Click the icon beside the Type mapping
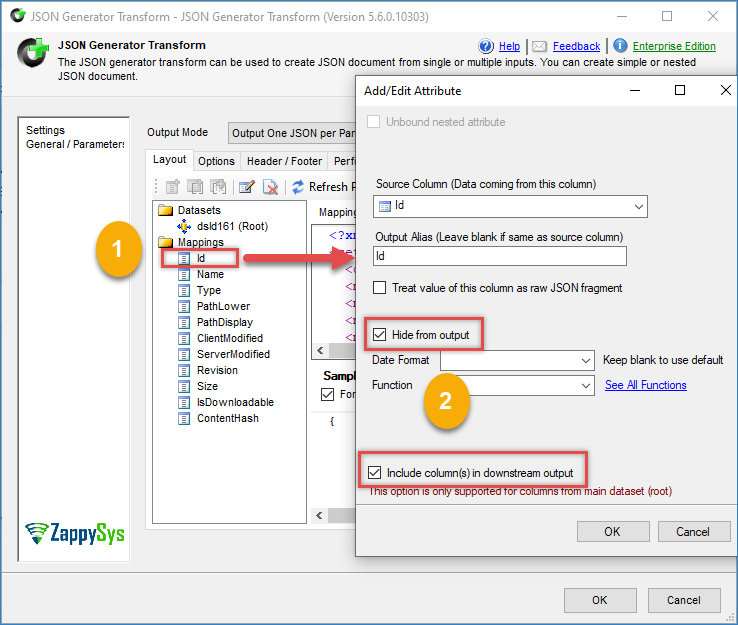 pyautogui.click(x=184, y=290)
